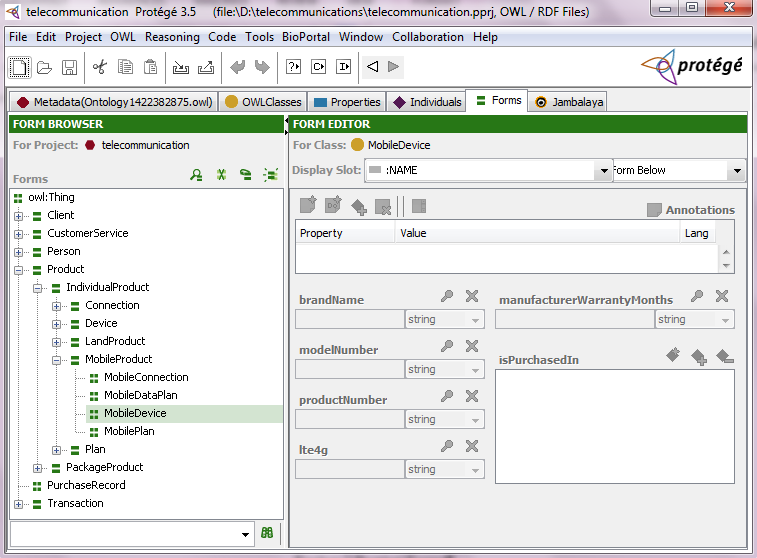Expand the Transaction tree node

(18, 504)
